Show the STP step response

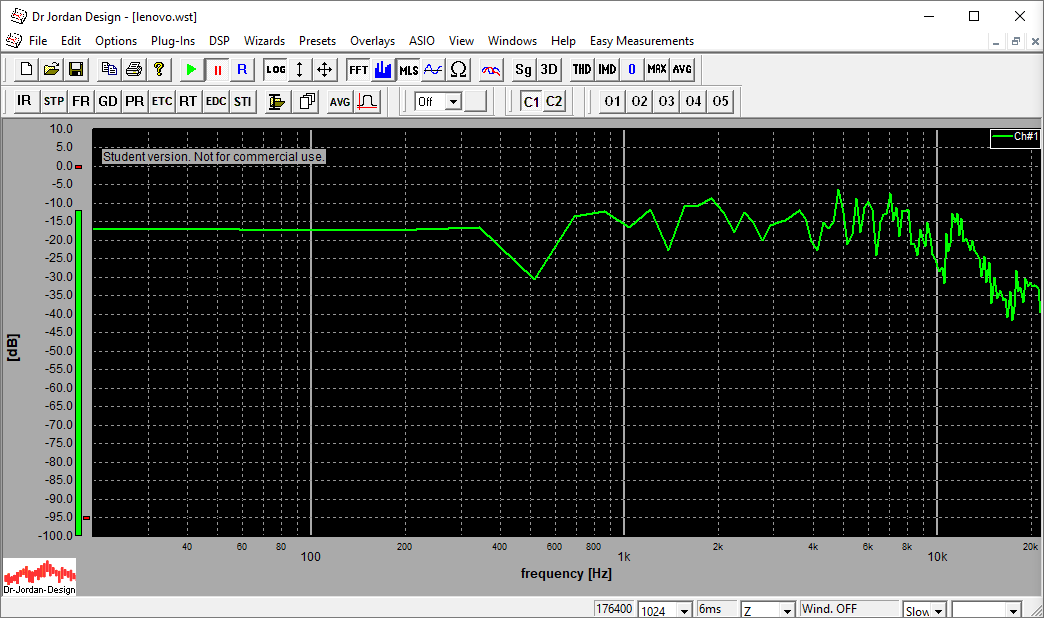pos(53,101)
